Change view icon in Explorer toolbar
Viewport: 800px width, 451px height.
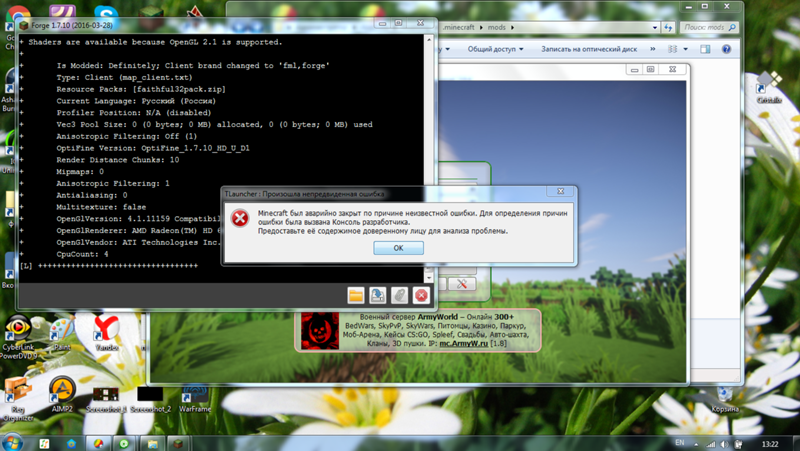[x=672, y=49]
